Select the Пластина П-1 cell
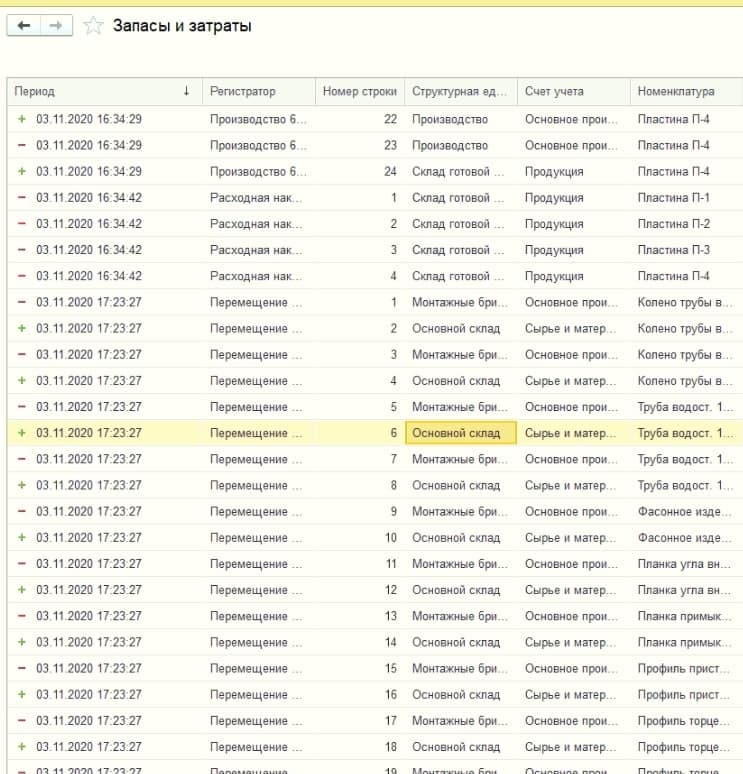The width and height of the screenshot is (743, 774). (686, 197)
